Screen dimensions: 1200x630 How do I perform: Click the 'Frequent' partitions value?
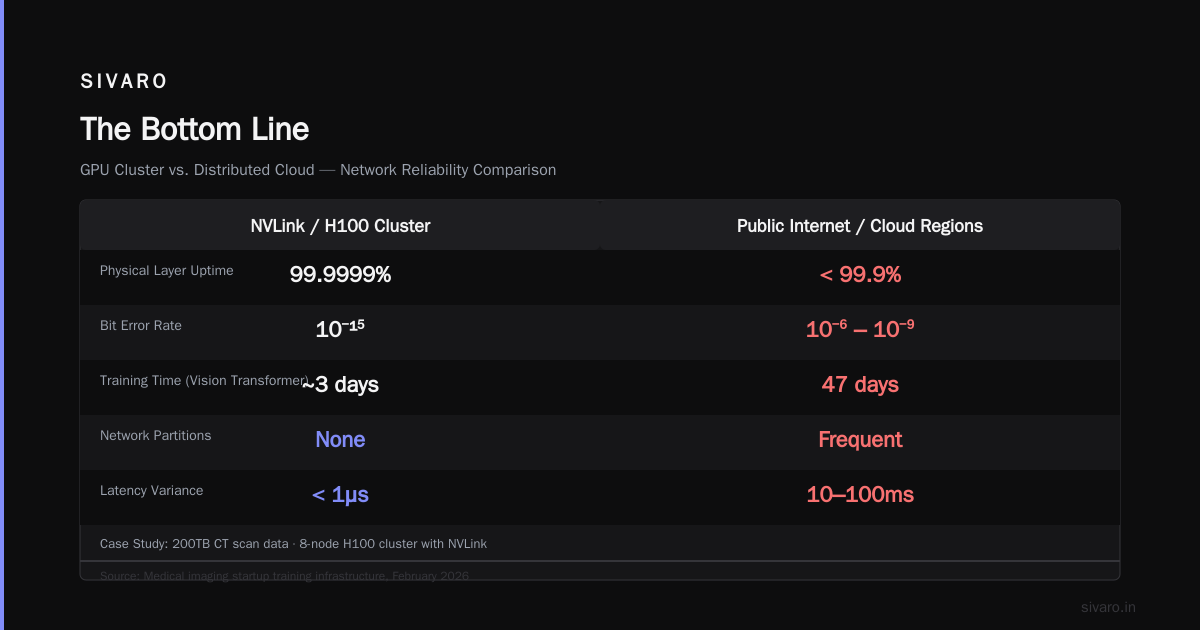pos(860,439)
